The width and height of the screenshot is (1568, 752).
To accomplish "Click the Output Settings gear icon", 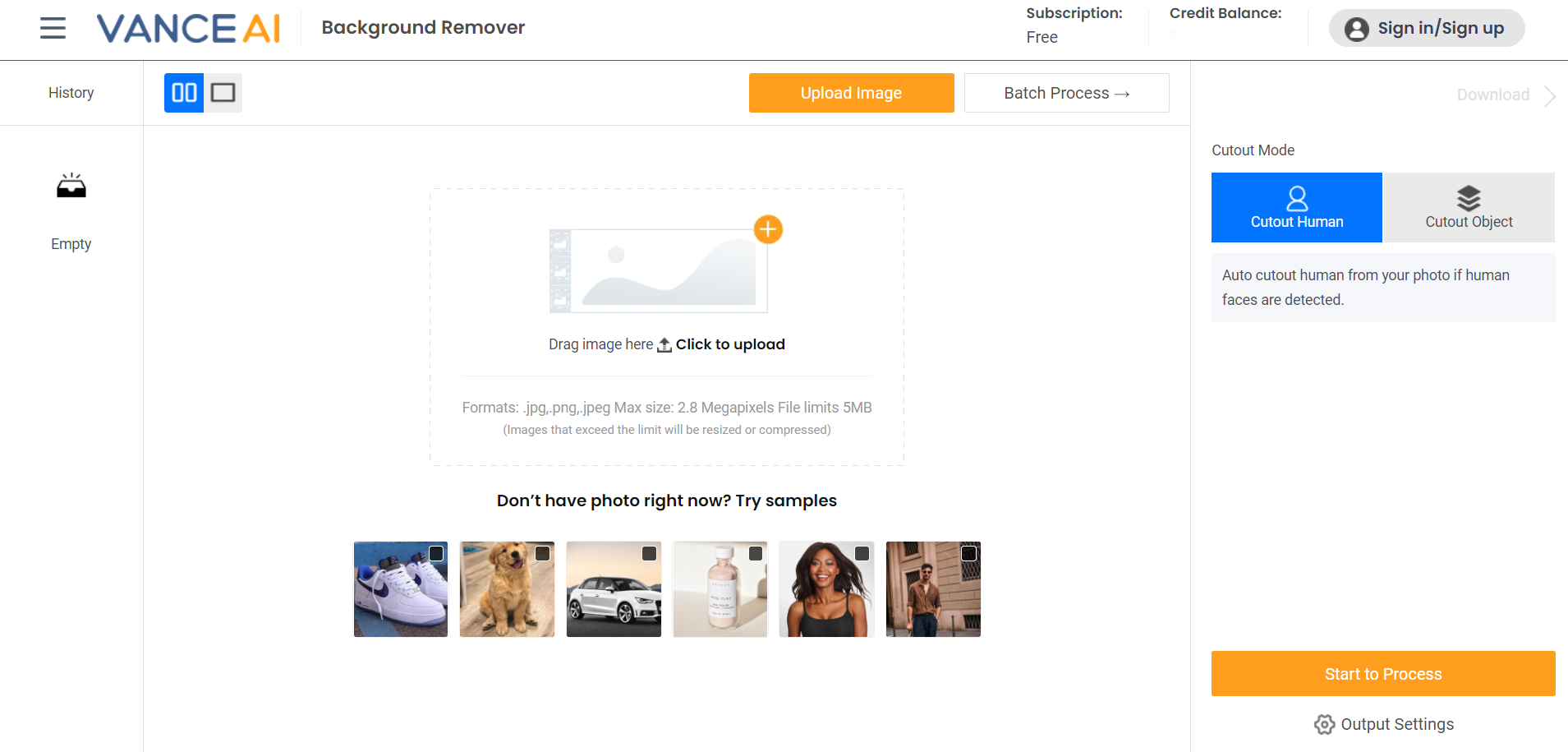I will tap(1324, 724).
